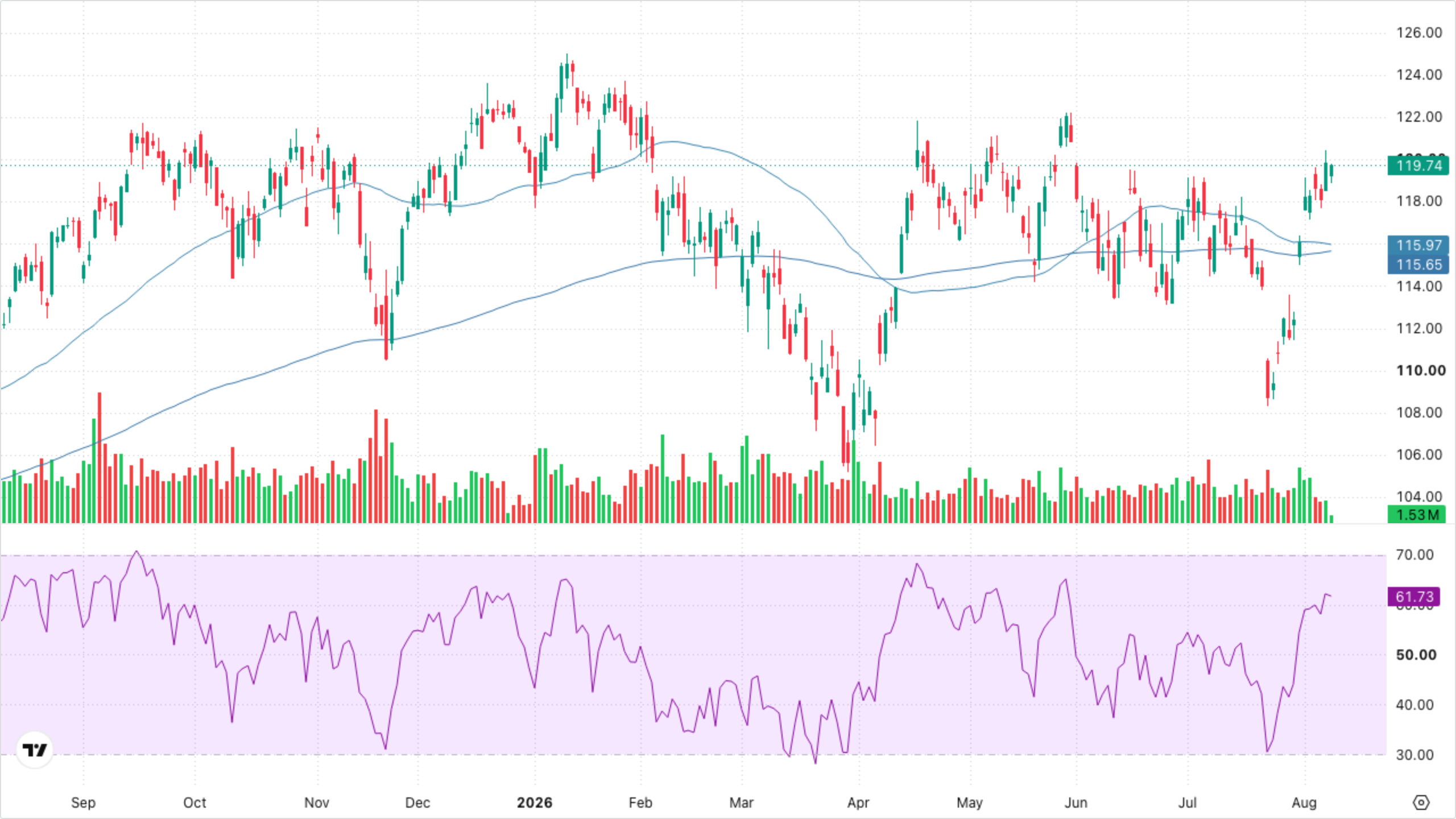Click the 115.97 moving average label

1418,245
